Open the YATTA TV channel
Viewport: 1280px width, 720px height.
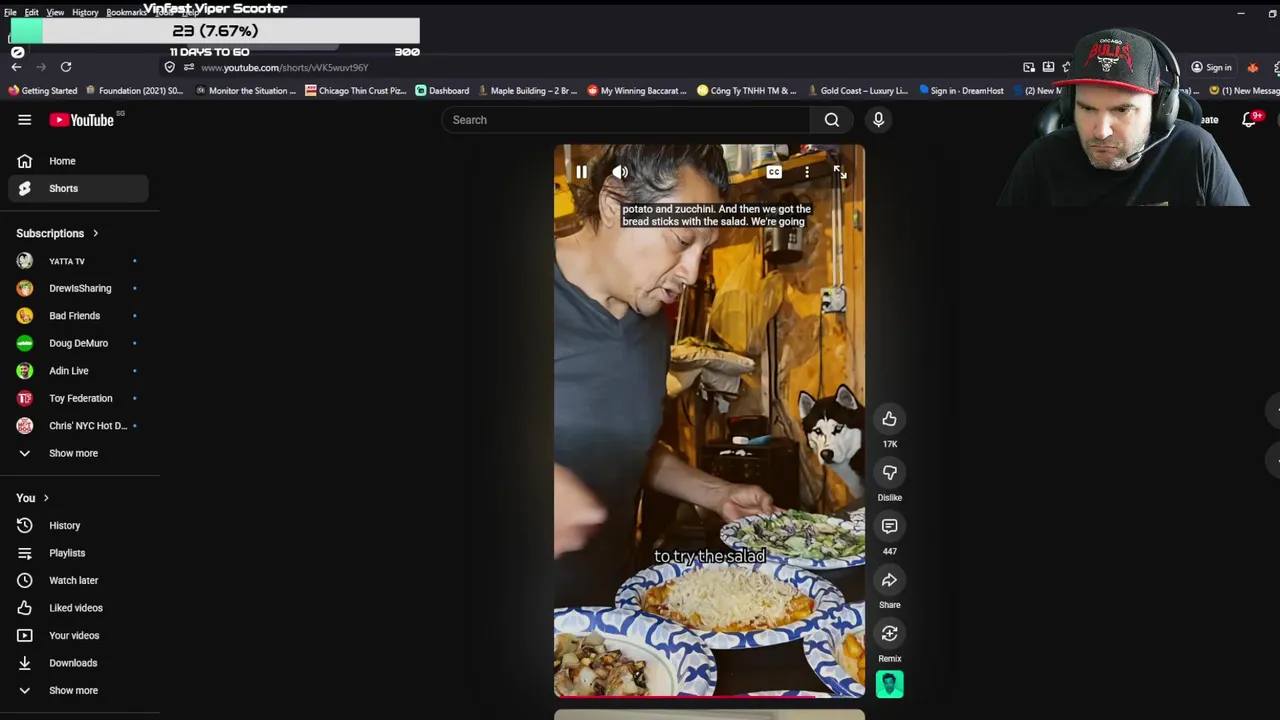[78, 261]
